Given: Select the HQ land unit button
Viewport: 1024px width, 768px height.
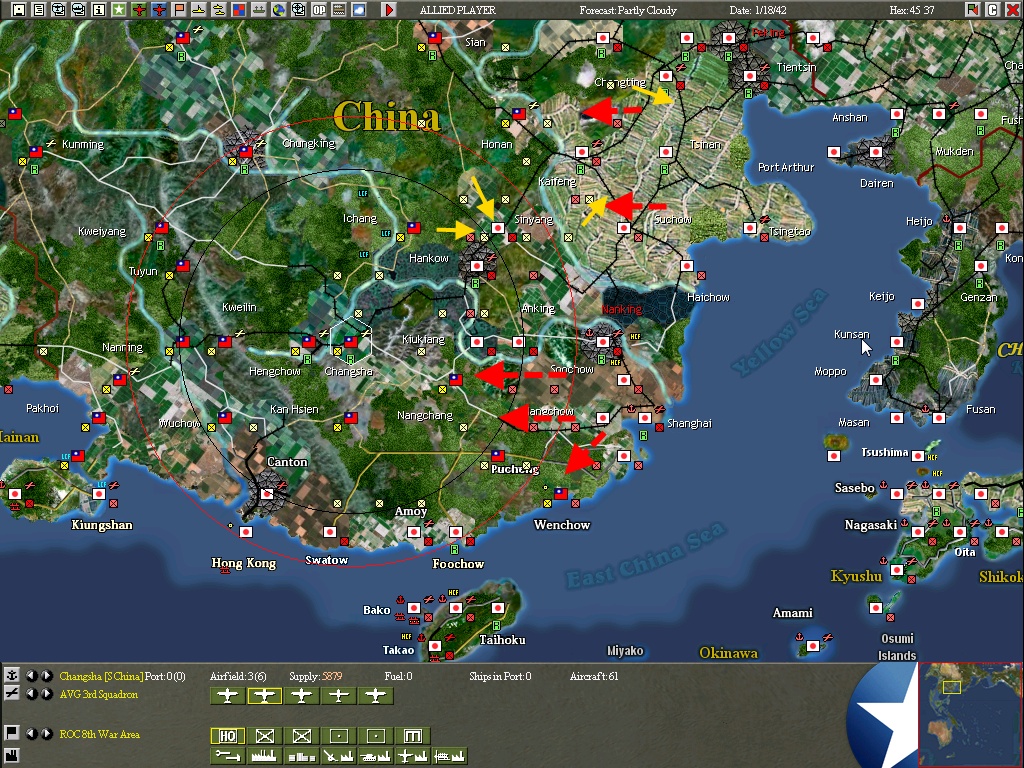Looking at the screenshot, I should pyautogui.click(x=227, y=736).
